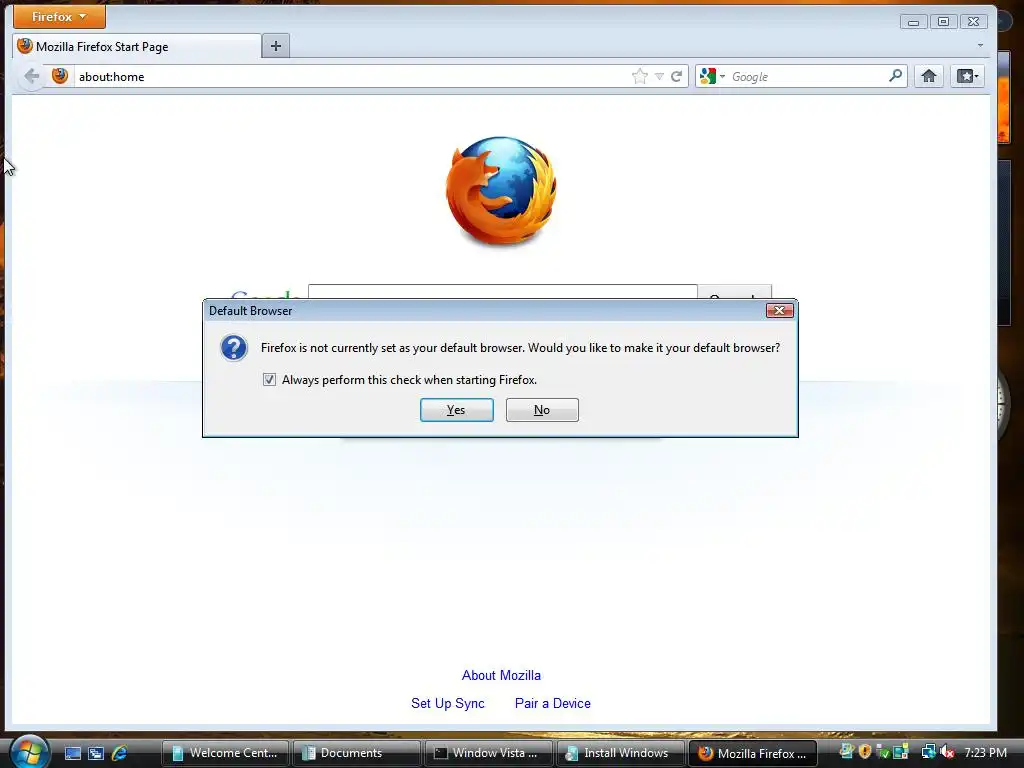The width and height of the screenshot is (1024, 768).
Task: Open the Windows Start orb
Action: point(29,752)
